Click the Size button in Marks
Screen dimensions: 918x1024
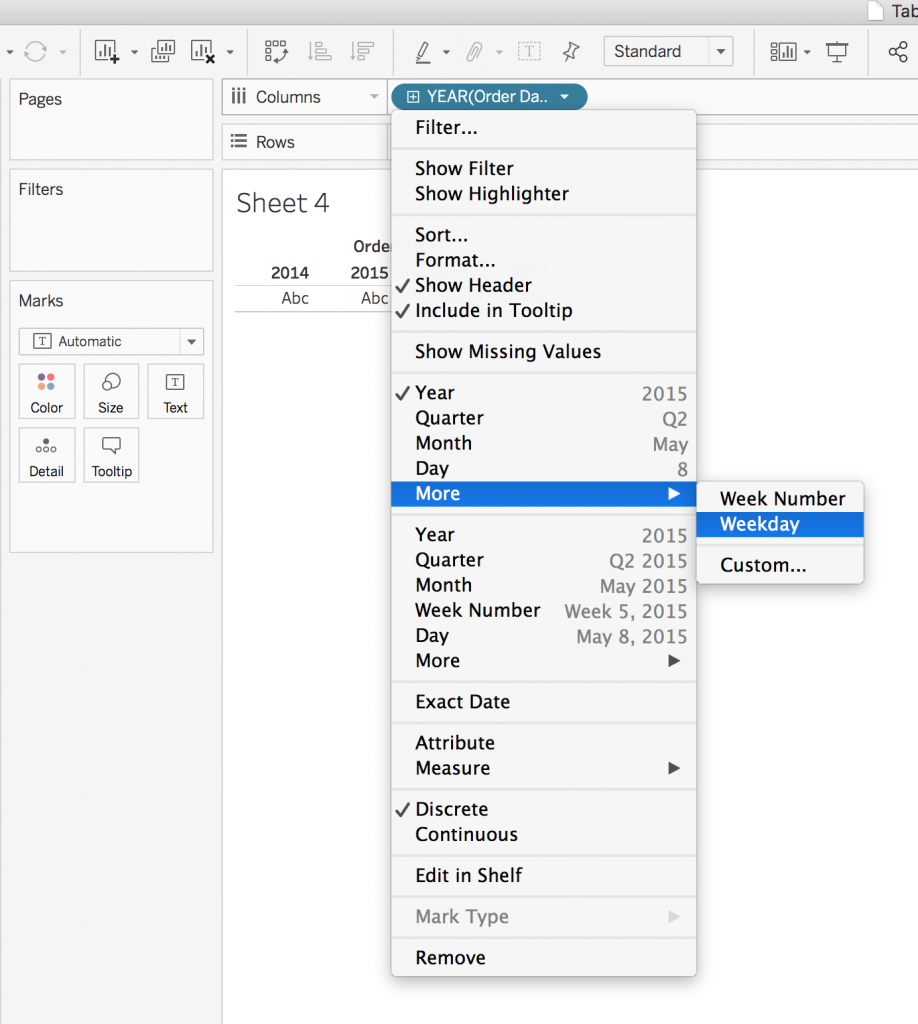[111, 391]
